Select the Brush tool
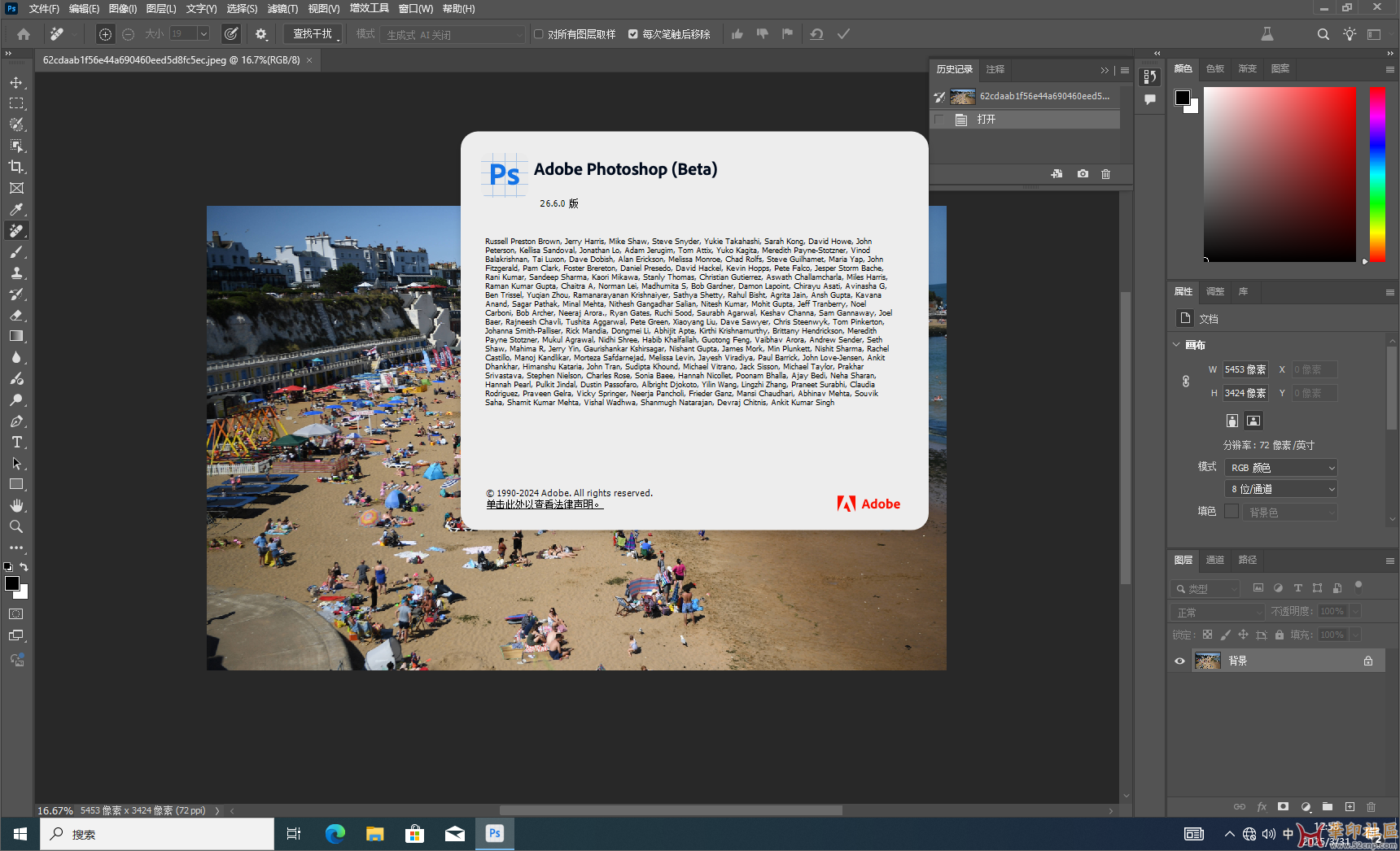This screenshot has height=851, width=1400. 16,251
